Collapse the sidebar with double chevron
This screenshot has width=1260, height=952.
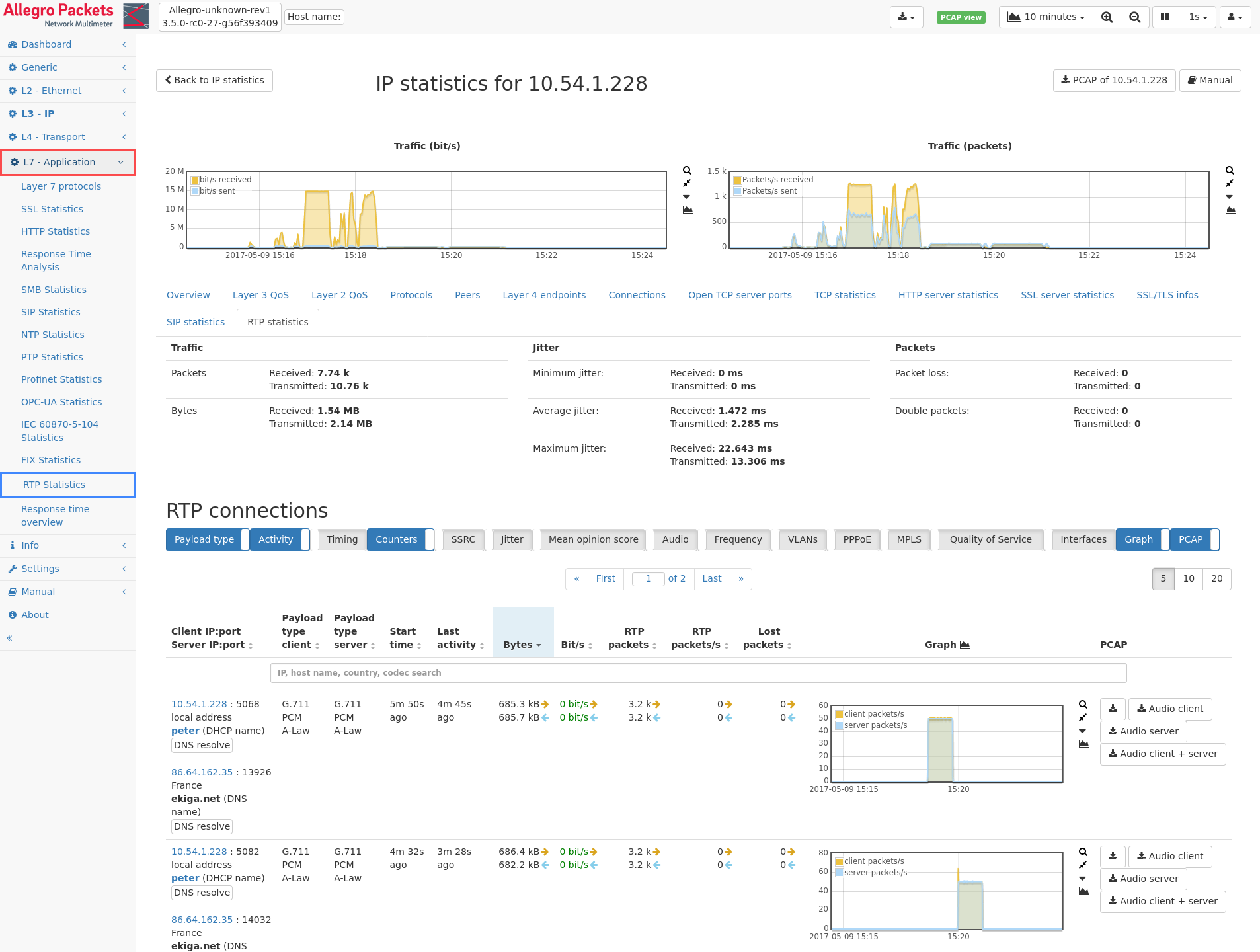pos(9,638)
